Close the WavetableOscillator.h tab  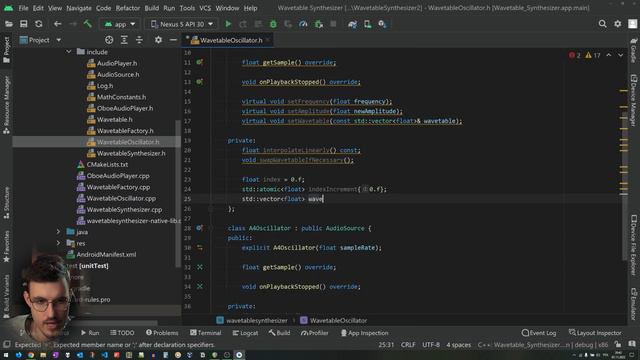[268, 40]
